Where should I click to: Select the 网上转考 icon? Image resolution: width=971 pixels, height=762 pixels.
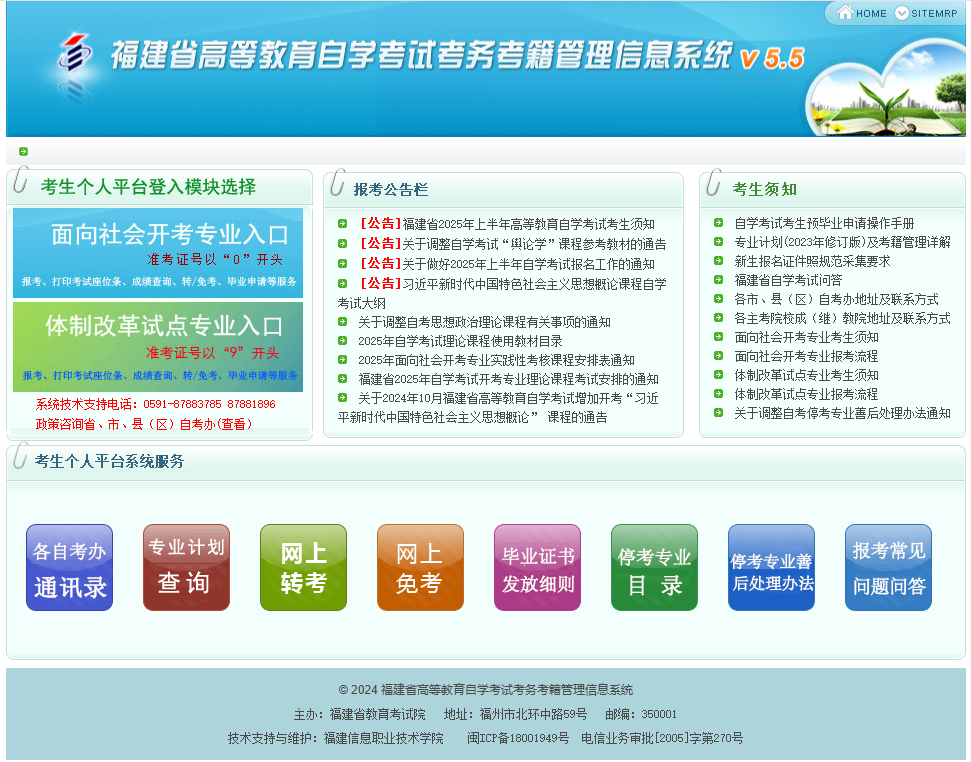pyautogui.click(x=303, y=567)
